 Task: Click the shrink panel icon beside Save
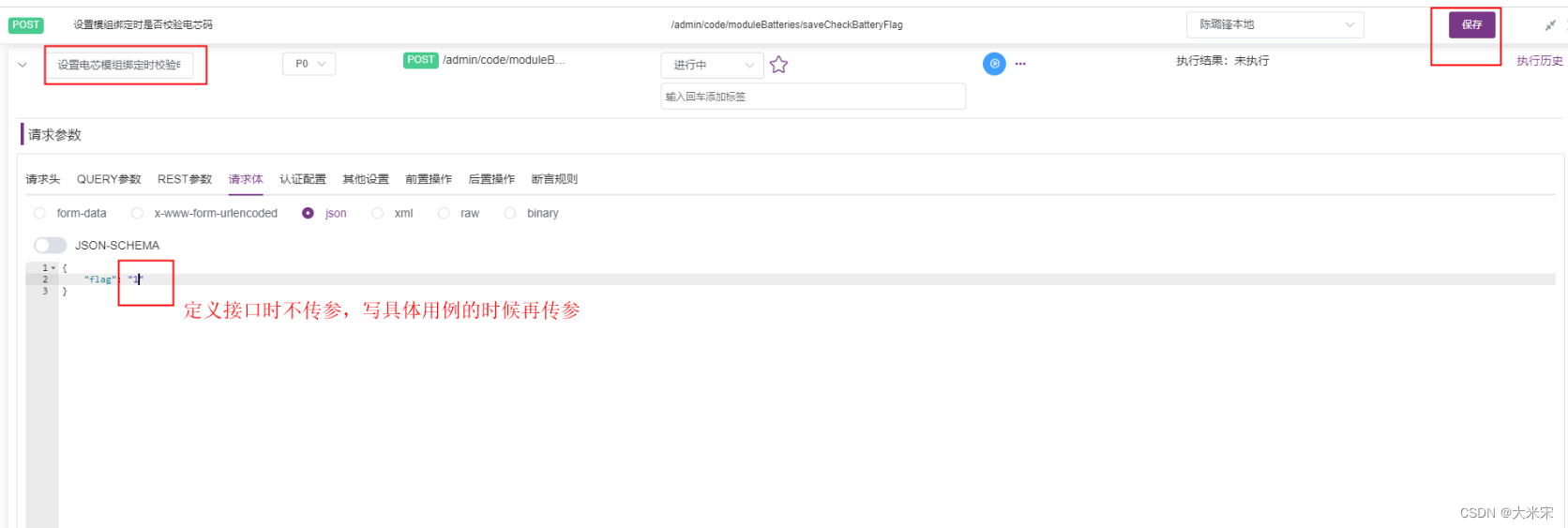1549,25
